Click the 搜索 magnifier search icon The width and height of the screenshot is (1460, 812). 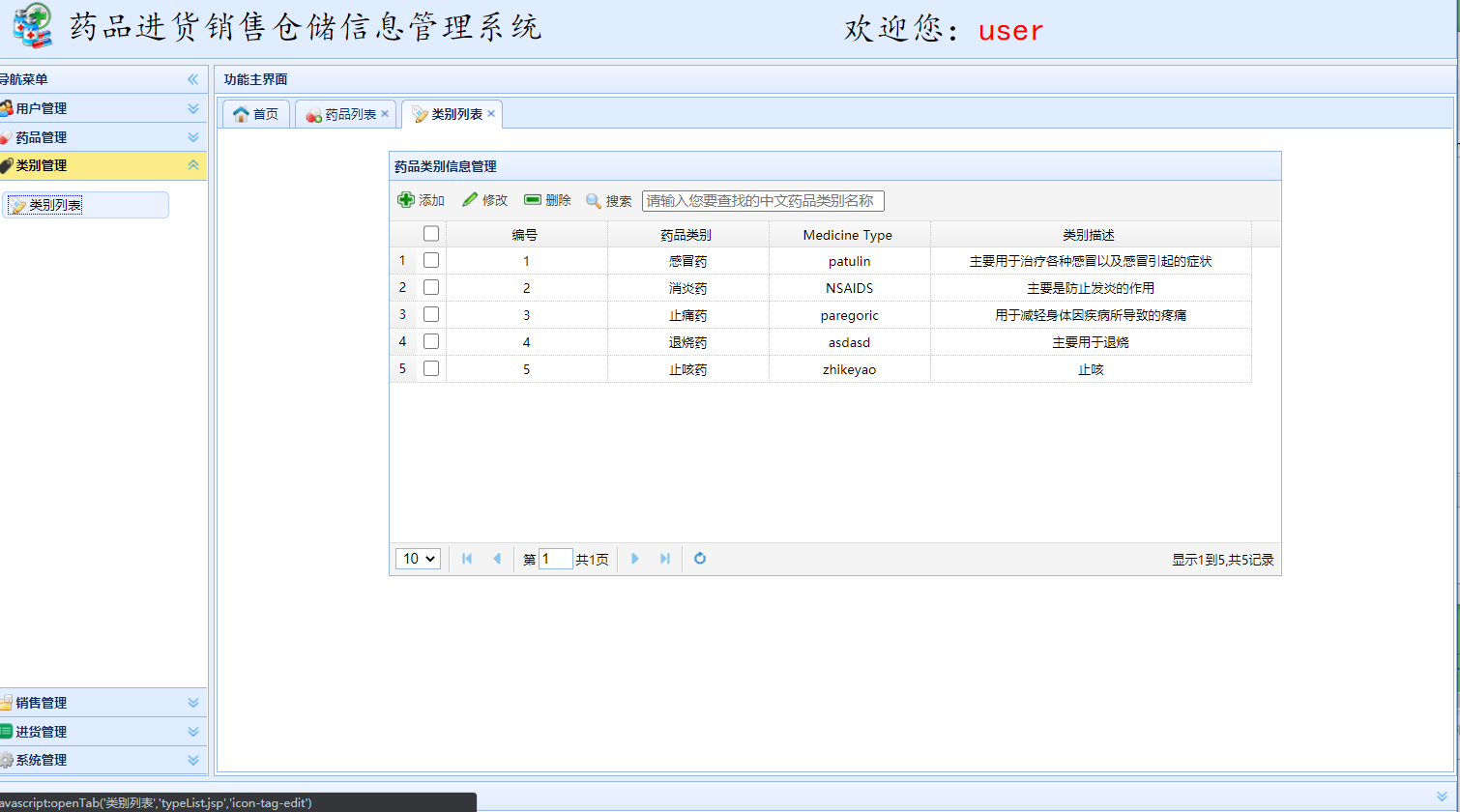[593, 201]
